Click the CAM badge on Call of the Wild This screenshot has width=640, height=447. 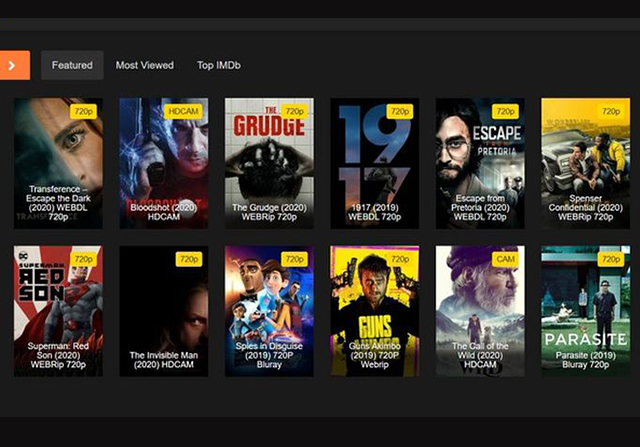[x=505, y=259]
